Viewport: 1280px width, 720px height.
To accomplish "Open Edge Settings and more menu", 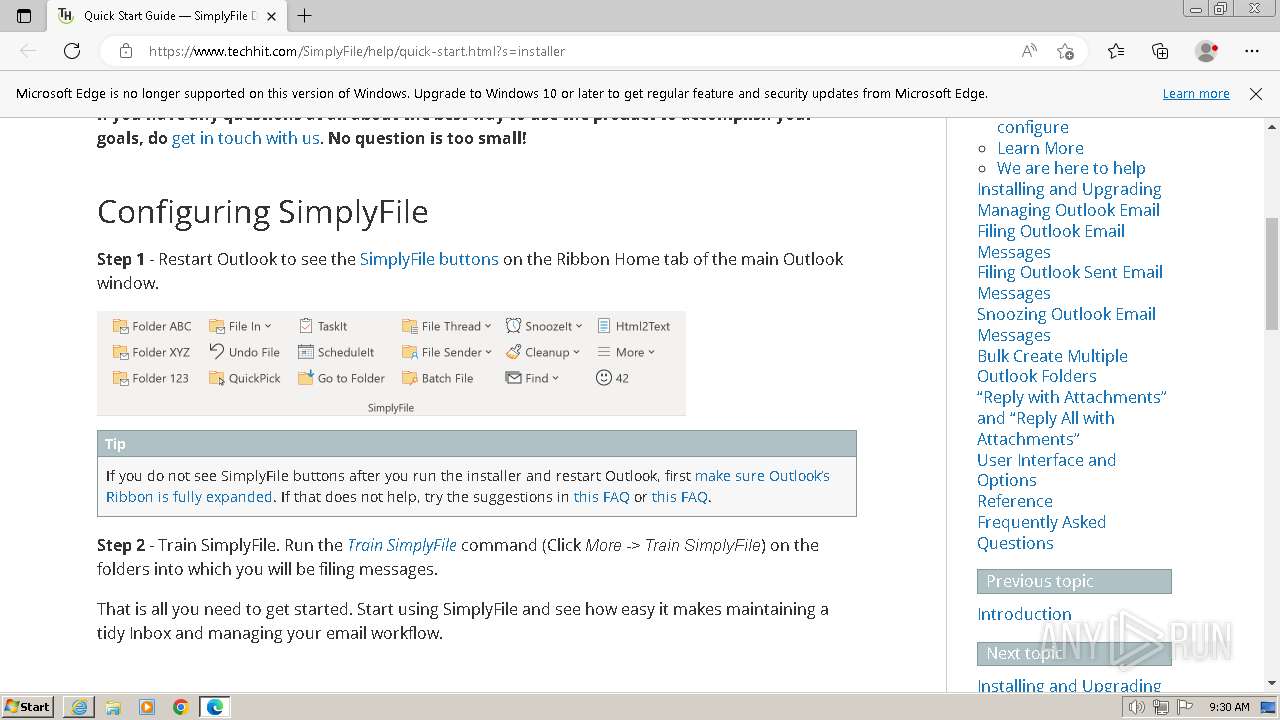I will pos(1252,51).
